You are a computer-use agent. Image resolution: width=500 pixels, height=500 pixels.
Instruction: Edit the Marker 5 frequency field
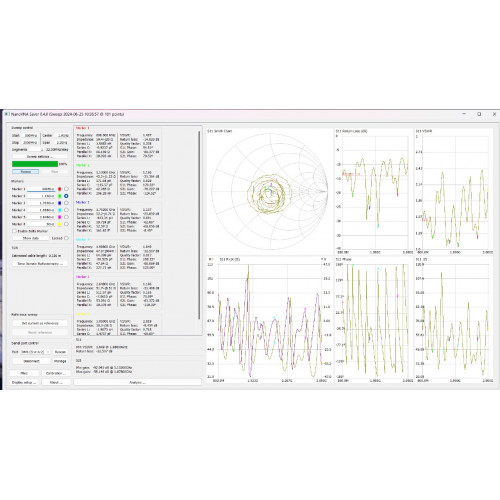(x=41, y=217)
